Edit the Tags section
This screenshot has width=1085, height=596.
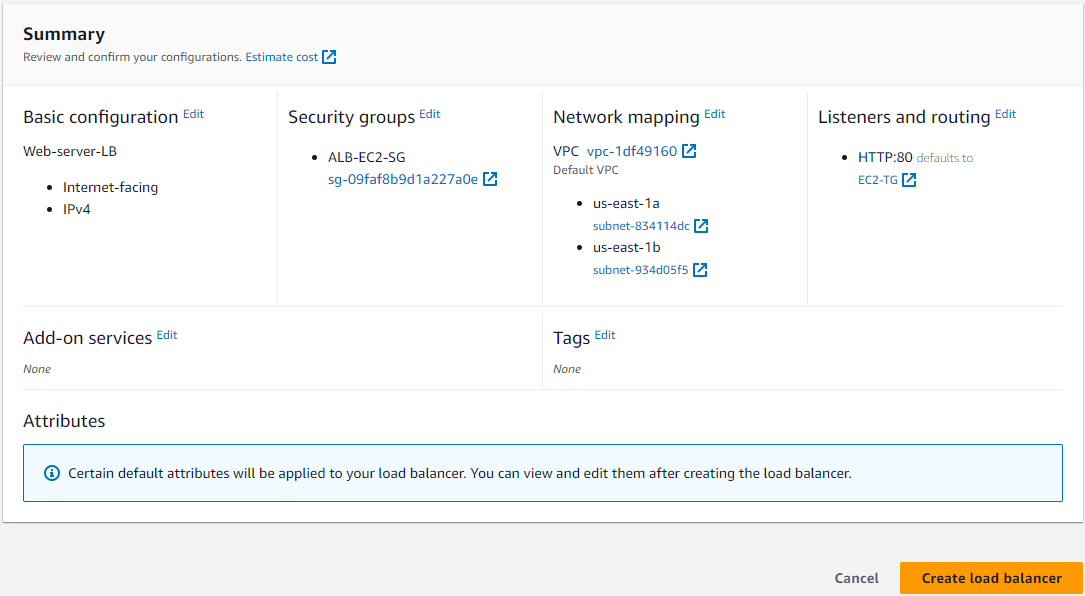pos(605,335)
